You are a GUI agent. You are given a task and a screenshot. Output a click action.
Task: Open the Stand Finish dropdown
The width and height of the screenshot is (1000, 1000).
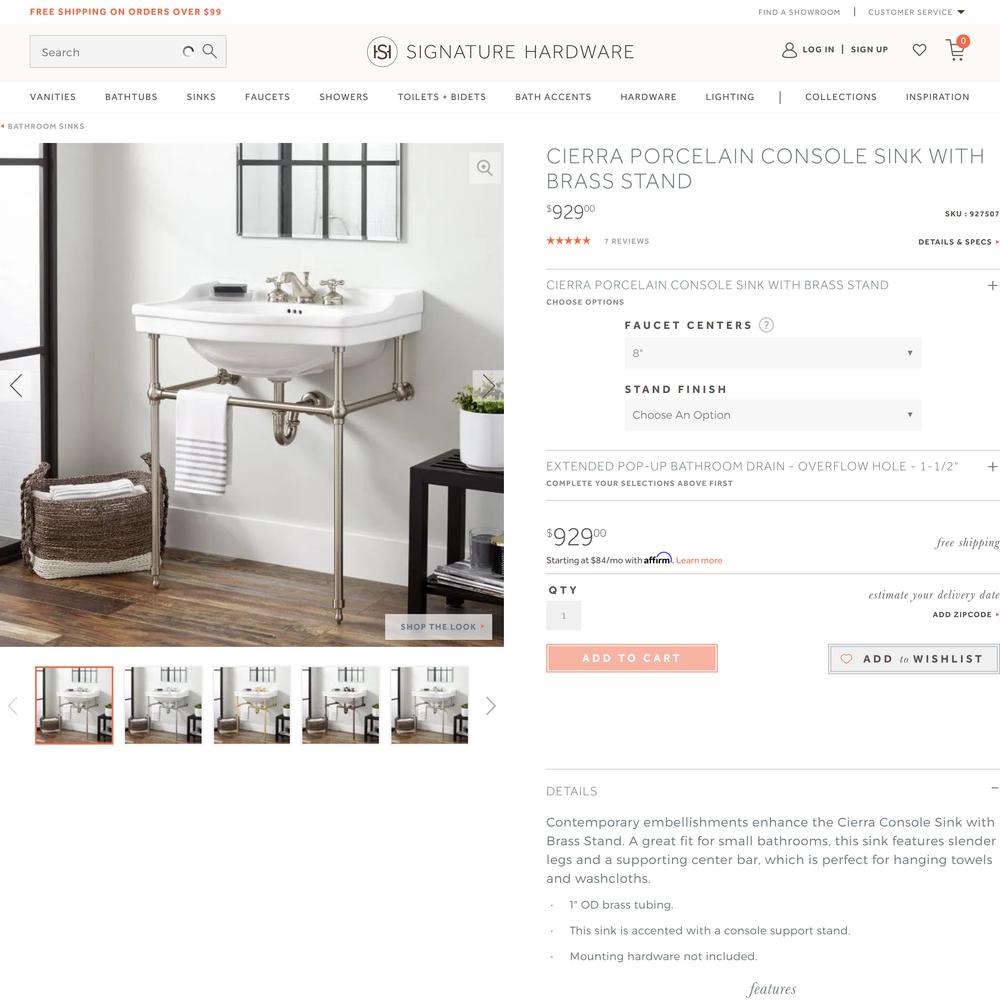pos(773,415)
